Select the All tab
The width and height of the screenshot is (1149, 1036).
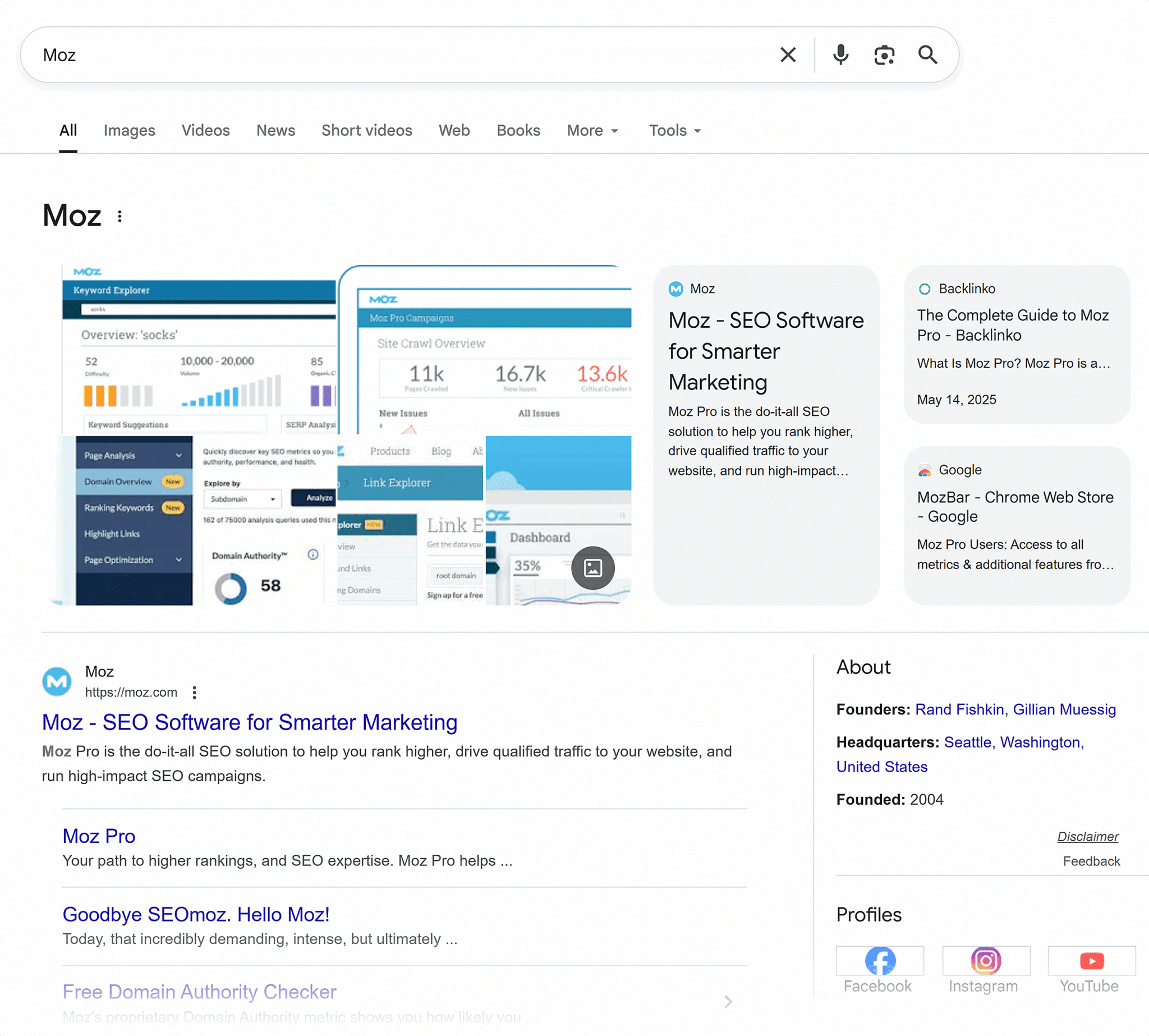(x=68, y=130)
